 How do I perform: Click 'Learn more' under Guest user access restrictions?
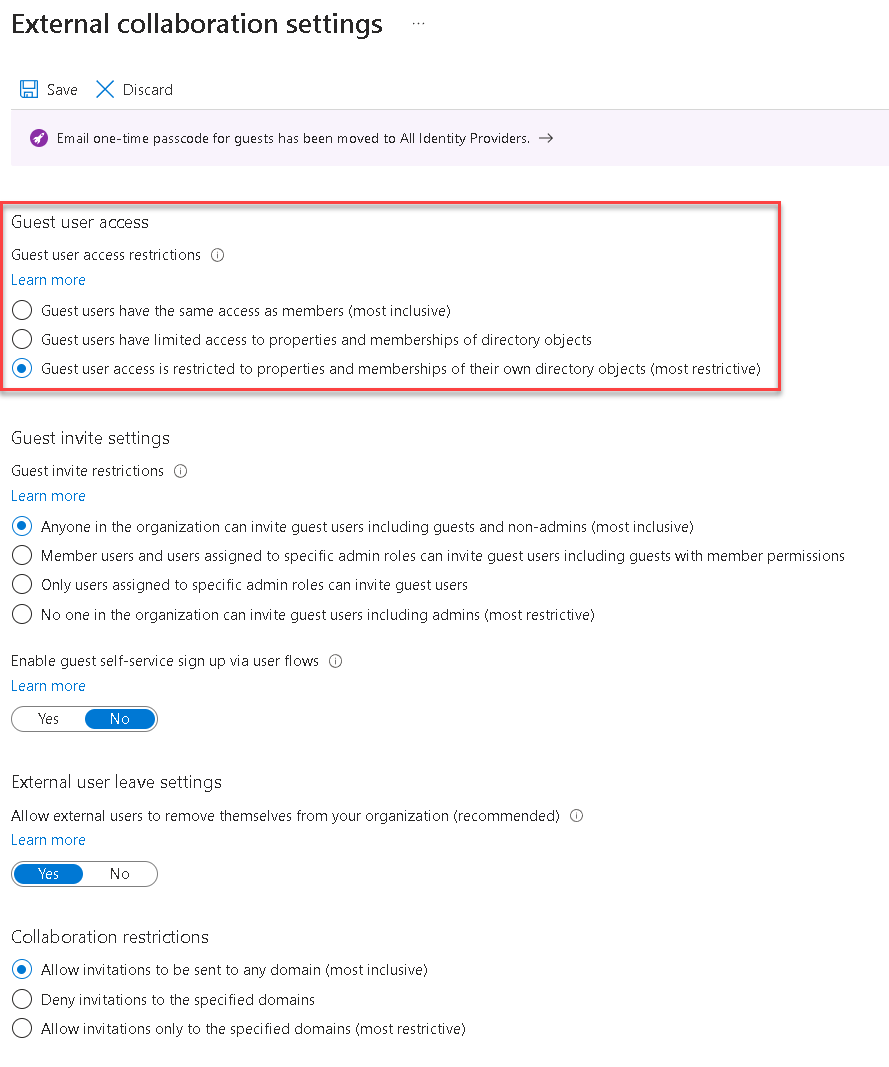tap(48, 280)
